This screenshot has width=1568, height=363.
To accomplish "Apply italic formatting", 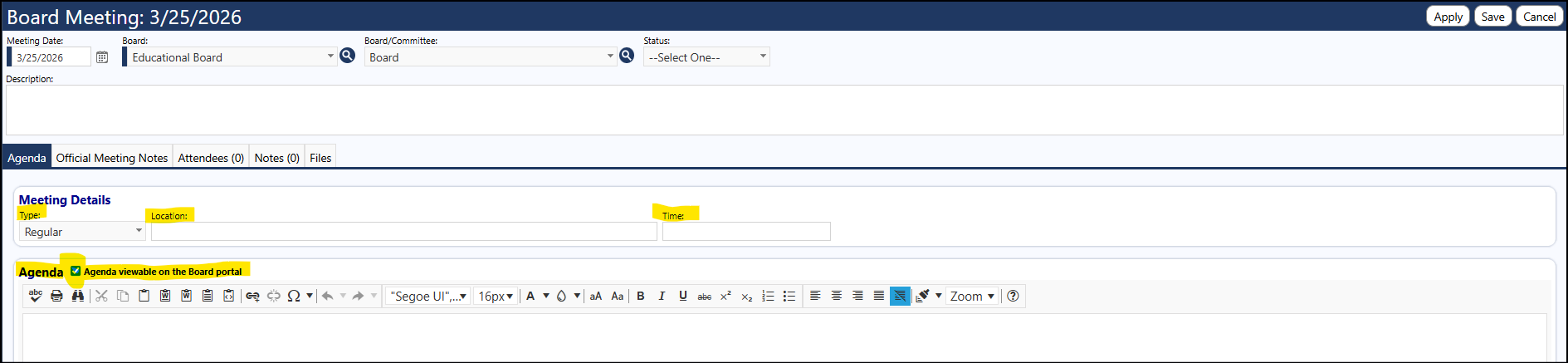I will point(662,296).
